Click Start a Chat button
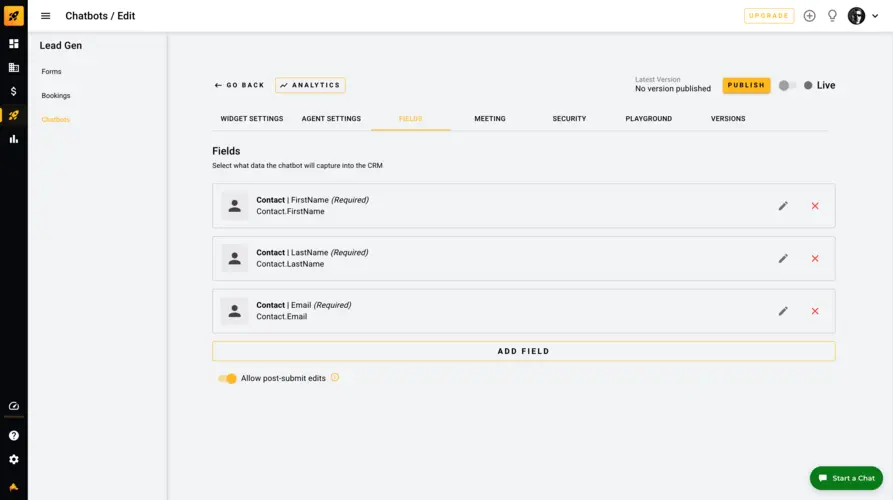This screenshot has height=500, width=893. click(x=846, y=478)
